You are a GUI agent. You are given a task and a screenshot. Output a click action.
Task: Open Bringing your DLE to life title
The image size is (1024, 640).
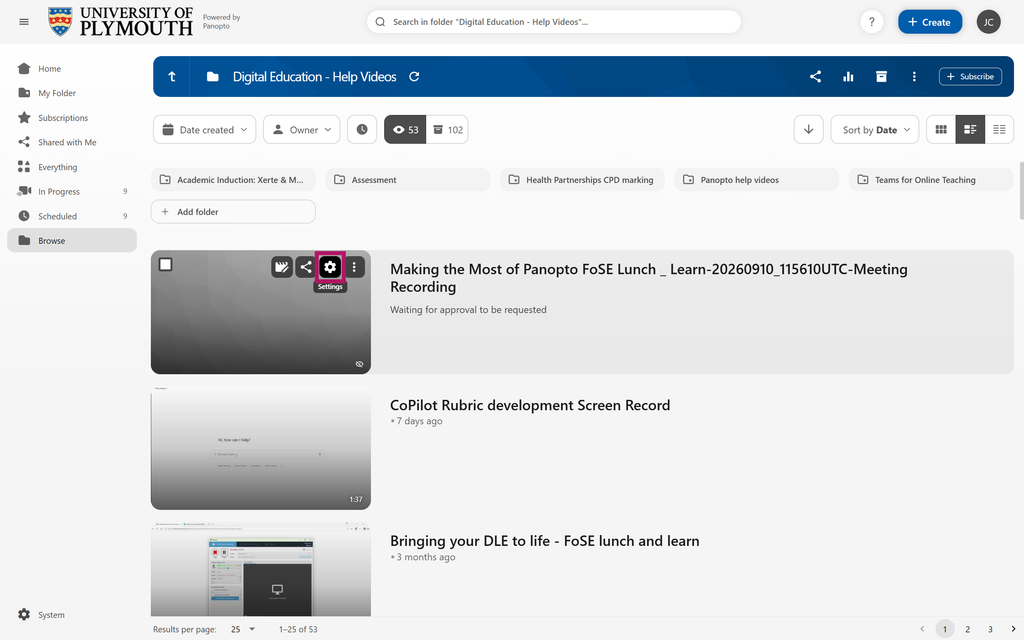545,541
